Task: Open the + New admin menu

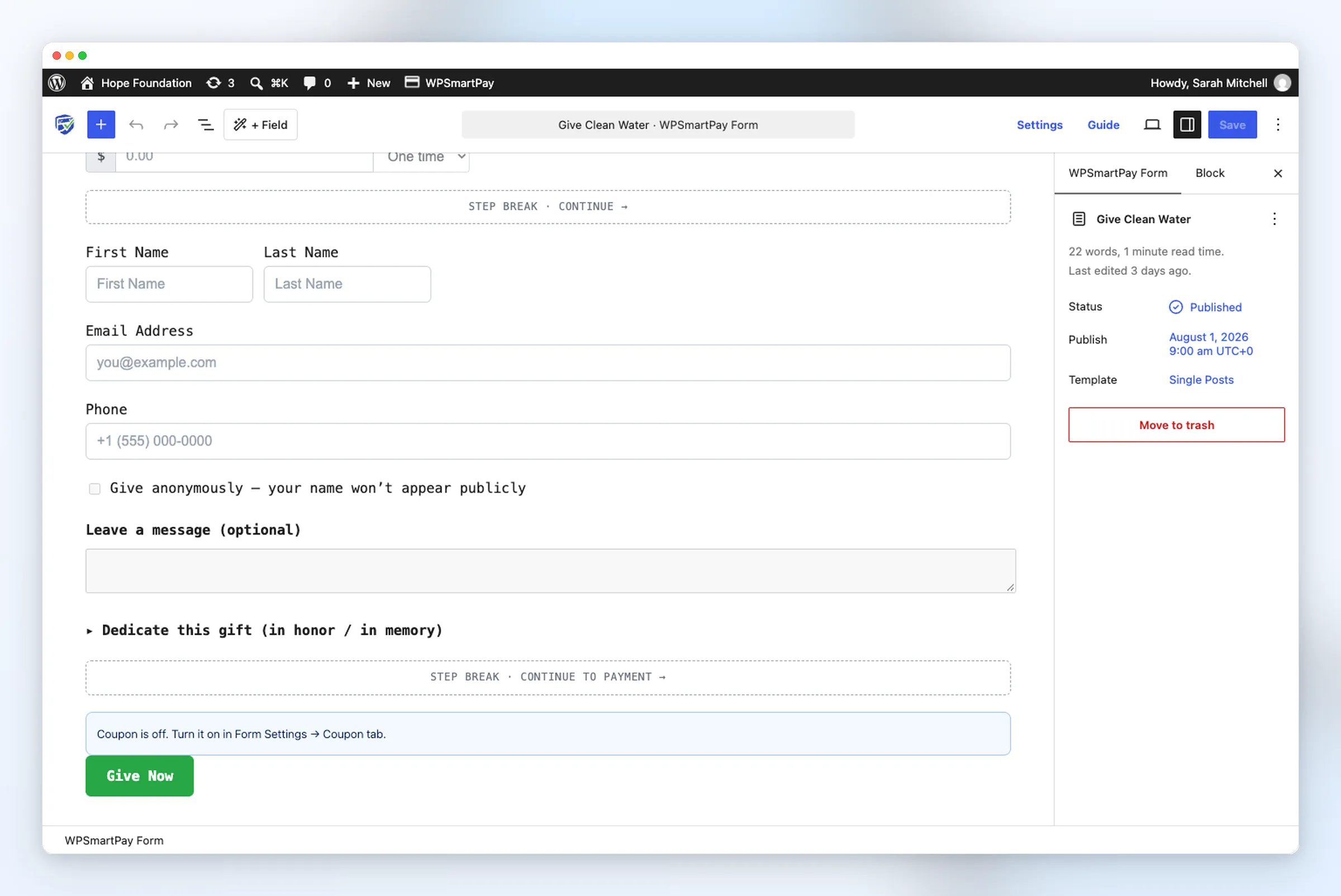Action: (x=369, y=83)
